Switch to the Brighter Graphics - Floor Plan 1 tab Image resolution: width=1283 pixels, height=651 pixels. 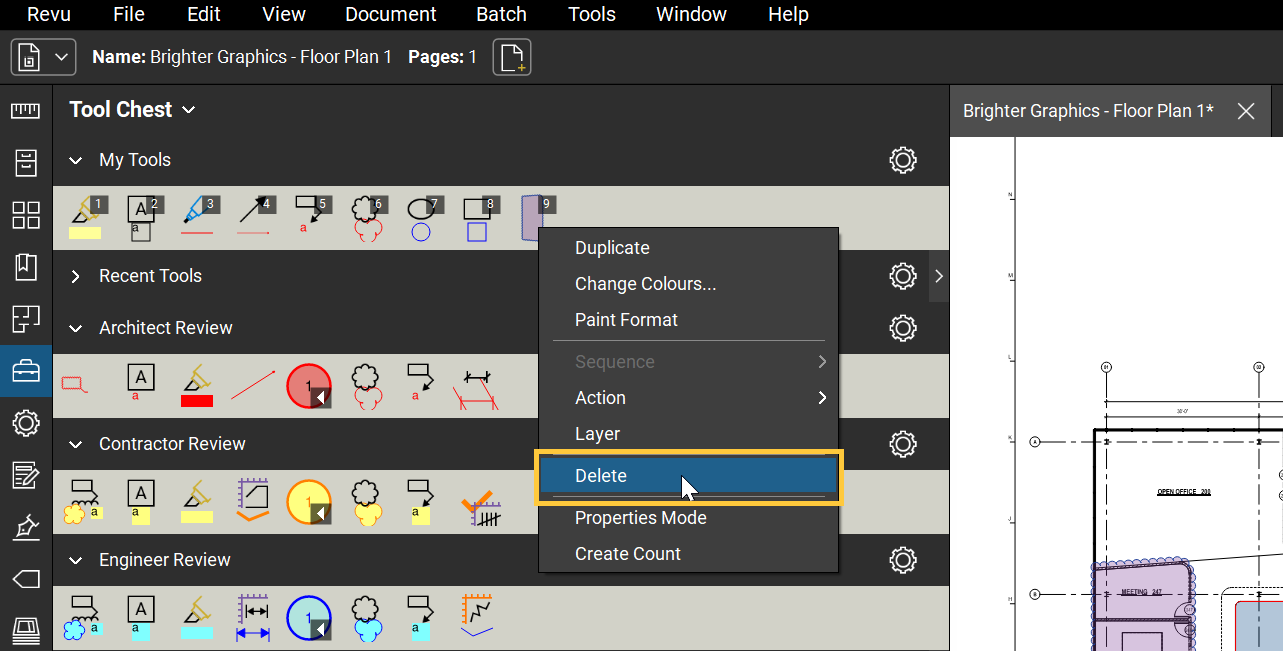coord(1087,111)
